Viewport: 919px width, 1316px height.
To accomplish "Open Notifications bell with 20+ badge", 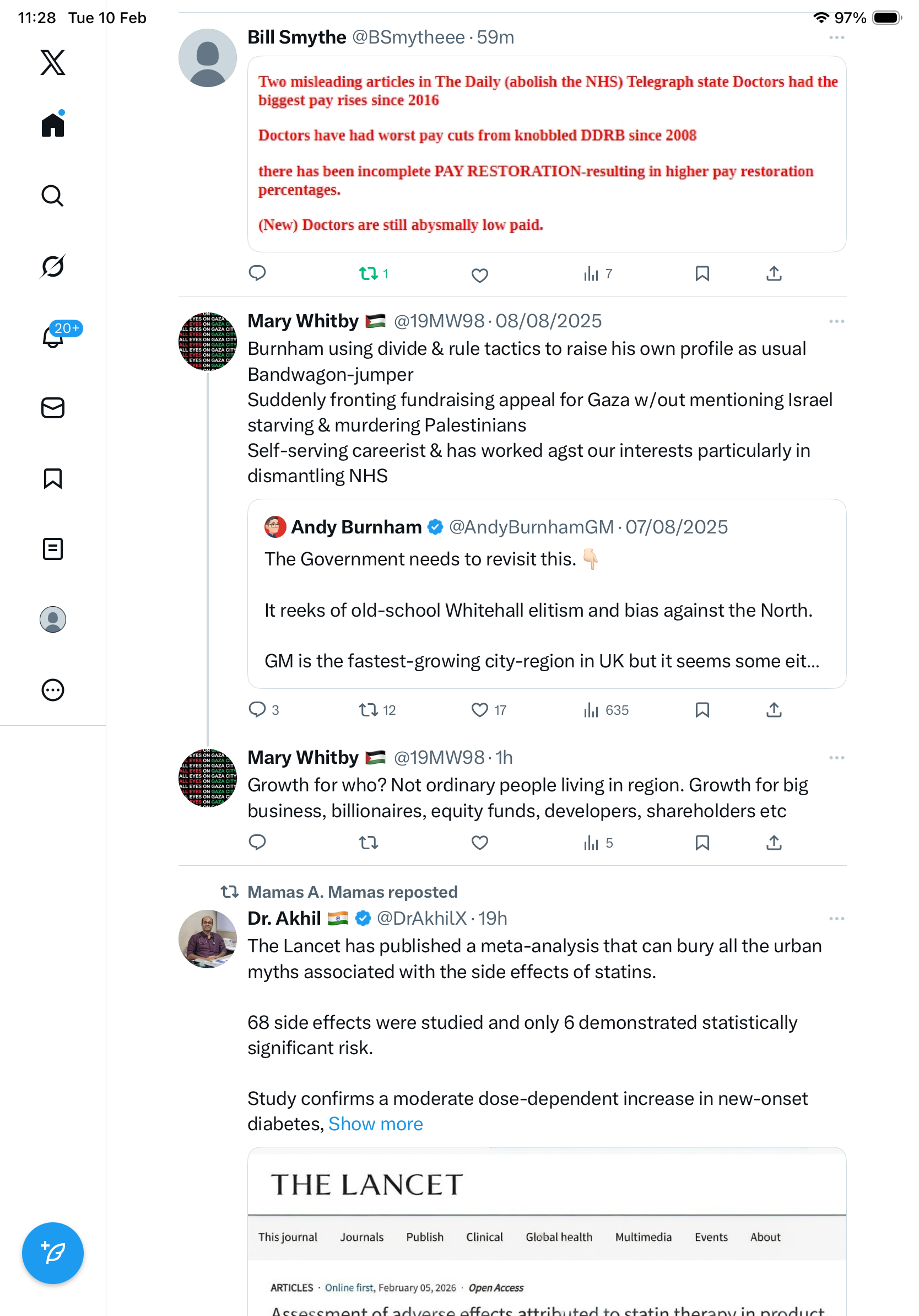I will point(53,337).
